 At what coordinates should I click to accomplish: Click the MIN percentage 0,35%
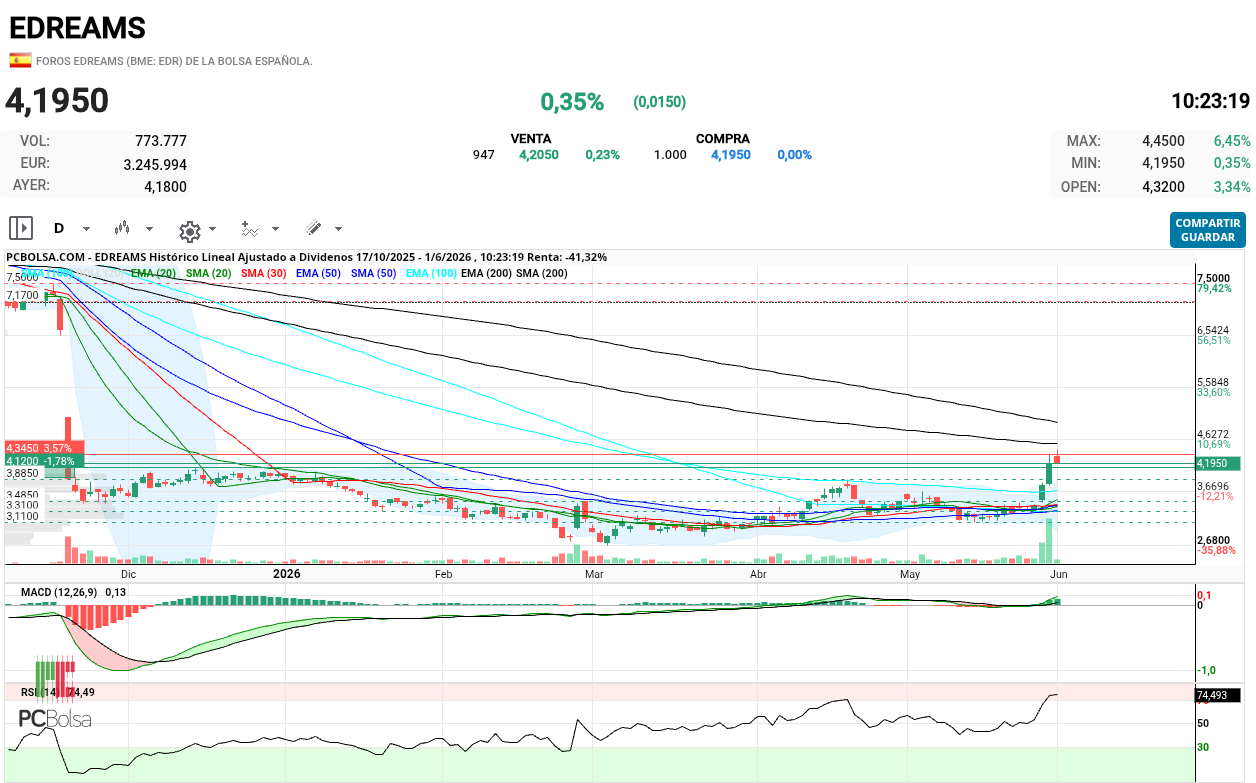pyautogui.click(x=1232, y=164)
